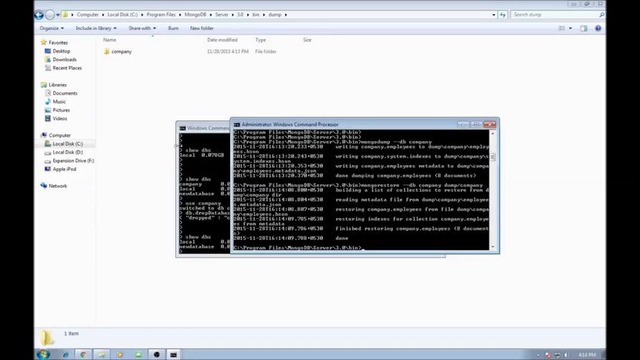The image size is (640, 360).
Task: Open the Include in library dropdown
Action: [96, 28]
